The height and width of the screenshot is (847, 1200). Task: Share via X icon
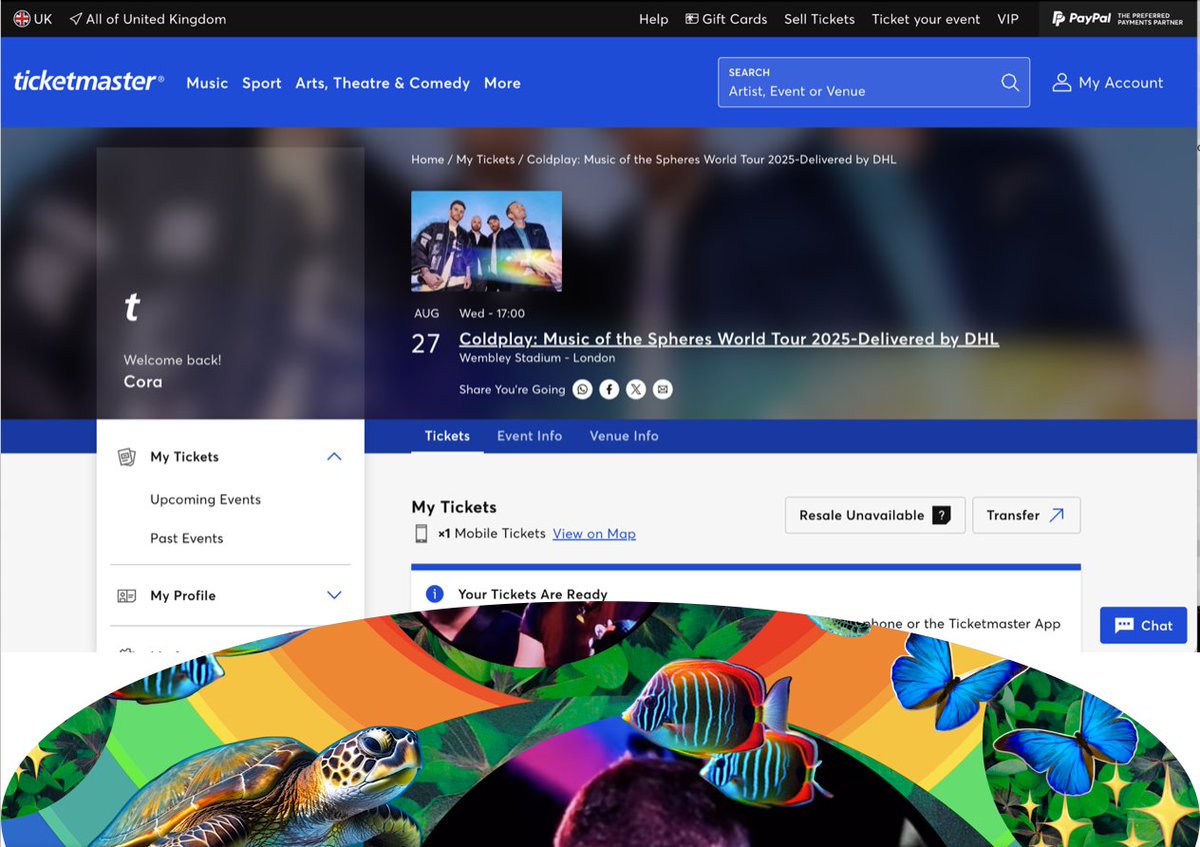636,389
